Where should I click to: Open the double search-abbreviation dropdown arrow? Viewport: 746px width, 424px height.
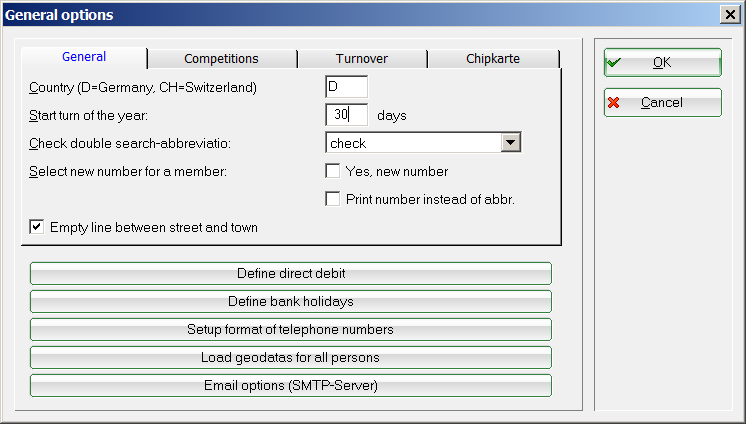(511, 143)
